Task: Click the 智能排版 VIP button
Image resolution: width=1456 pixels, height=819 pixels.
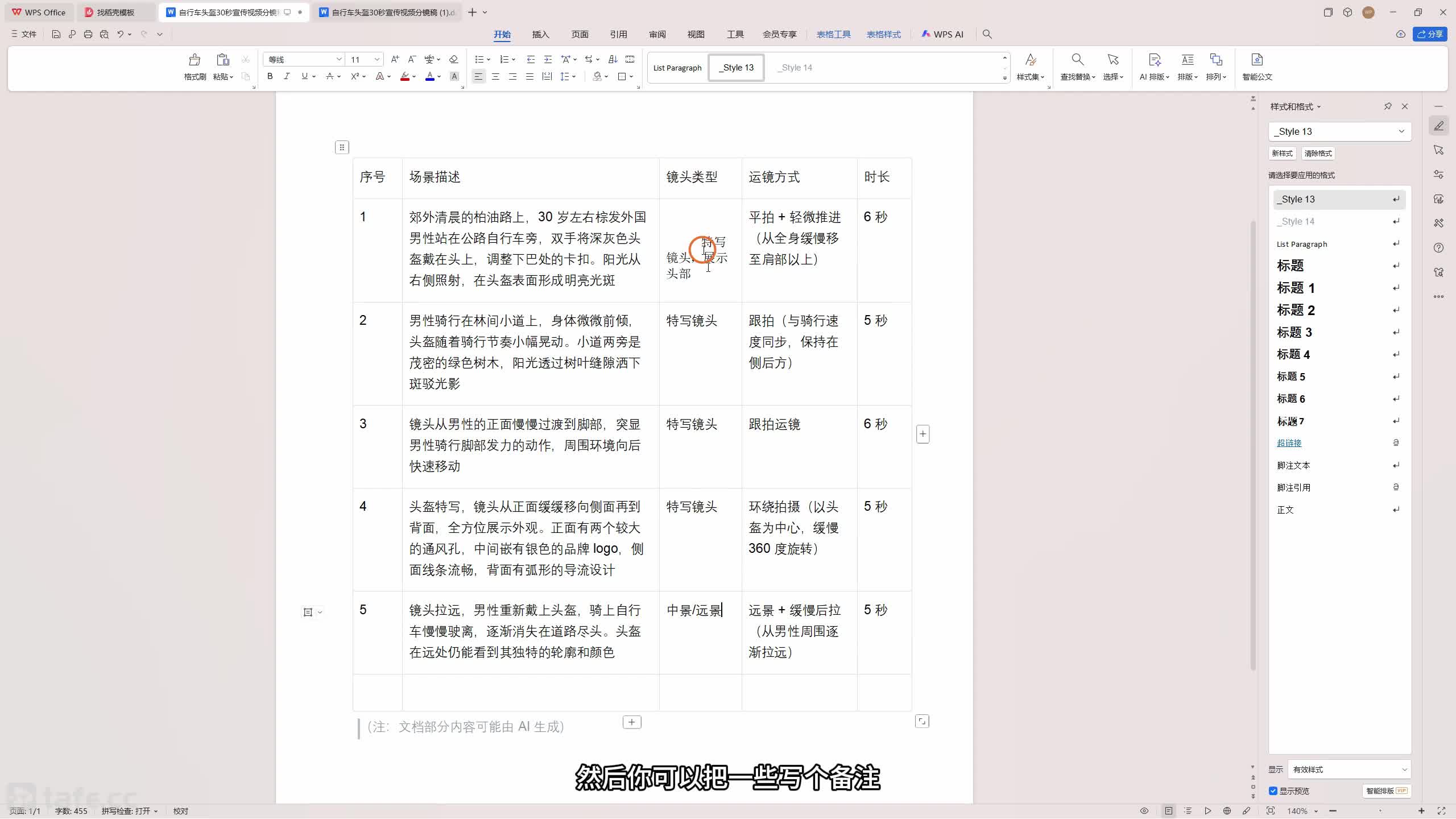Action: (1387, 791)
